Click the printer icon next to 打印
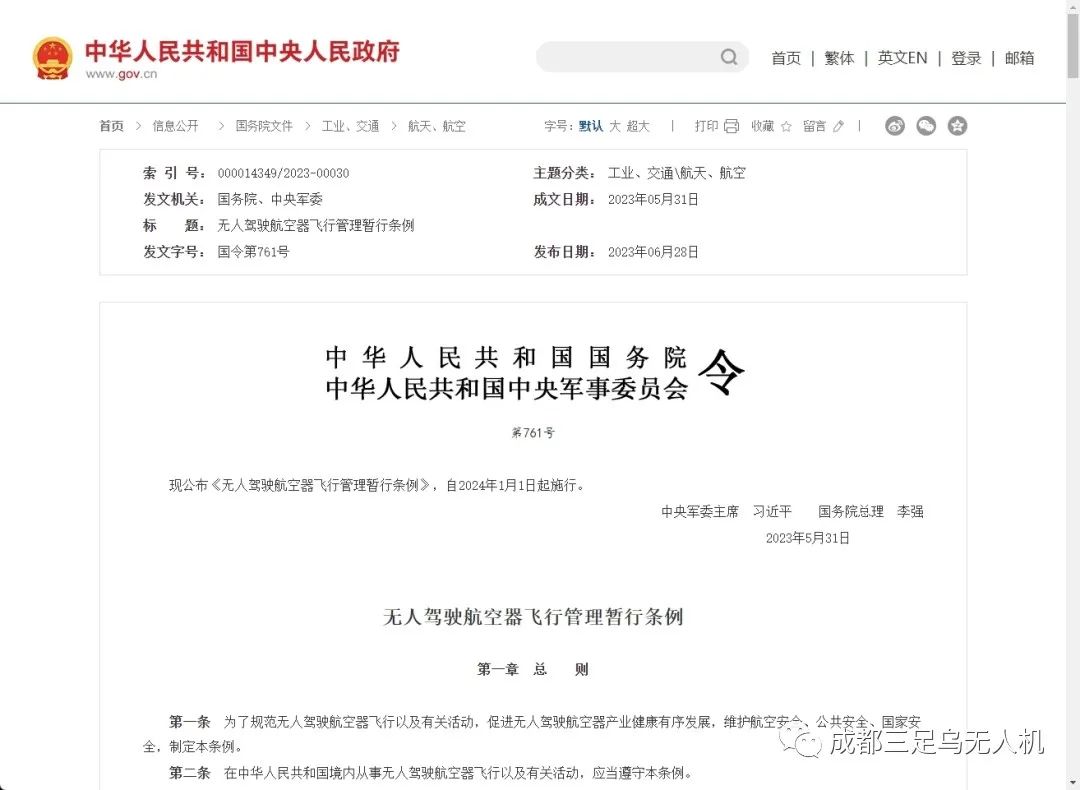Viewport: 1080px width, 790px height. coord(730,125)
